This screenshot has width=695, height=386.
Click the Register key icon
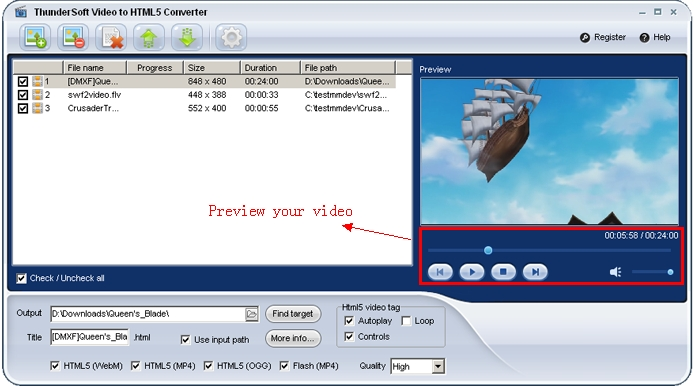click(585, 38)
